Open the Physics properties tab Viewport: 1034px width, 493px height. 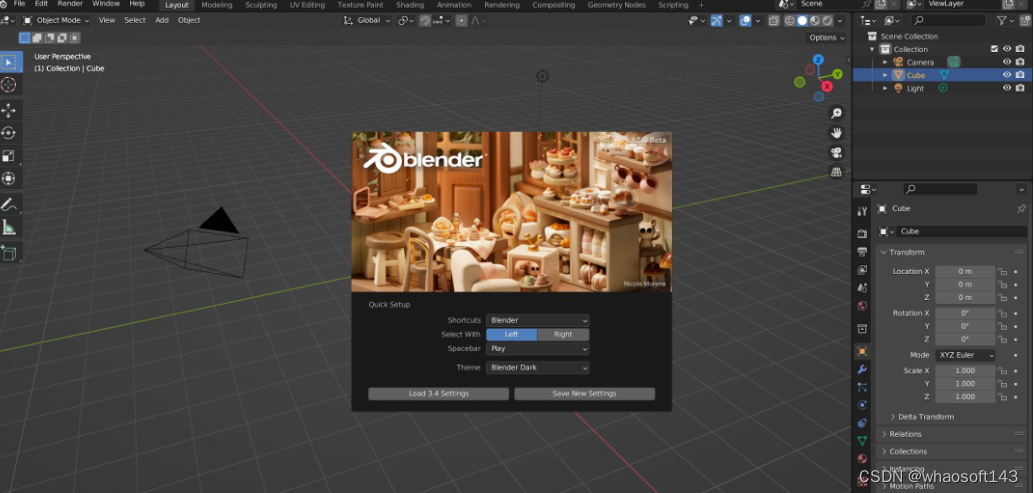(x=862, y=405)
